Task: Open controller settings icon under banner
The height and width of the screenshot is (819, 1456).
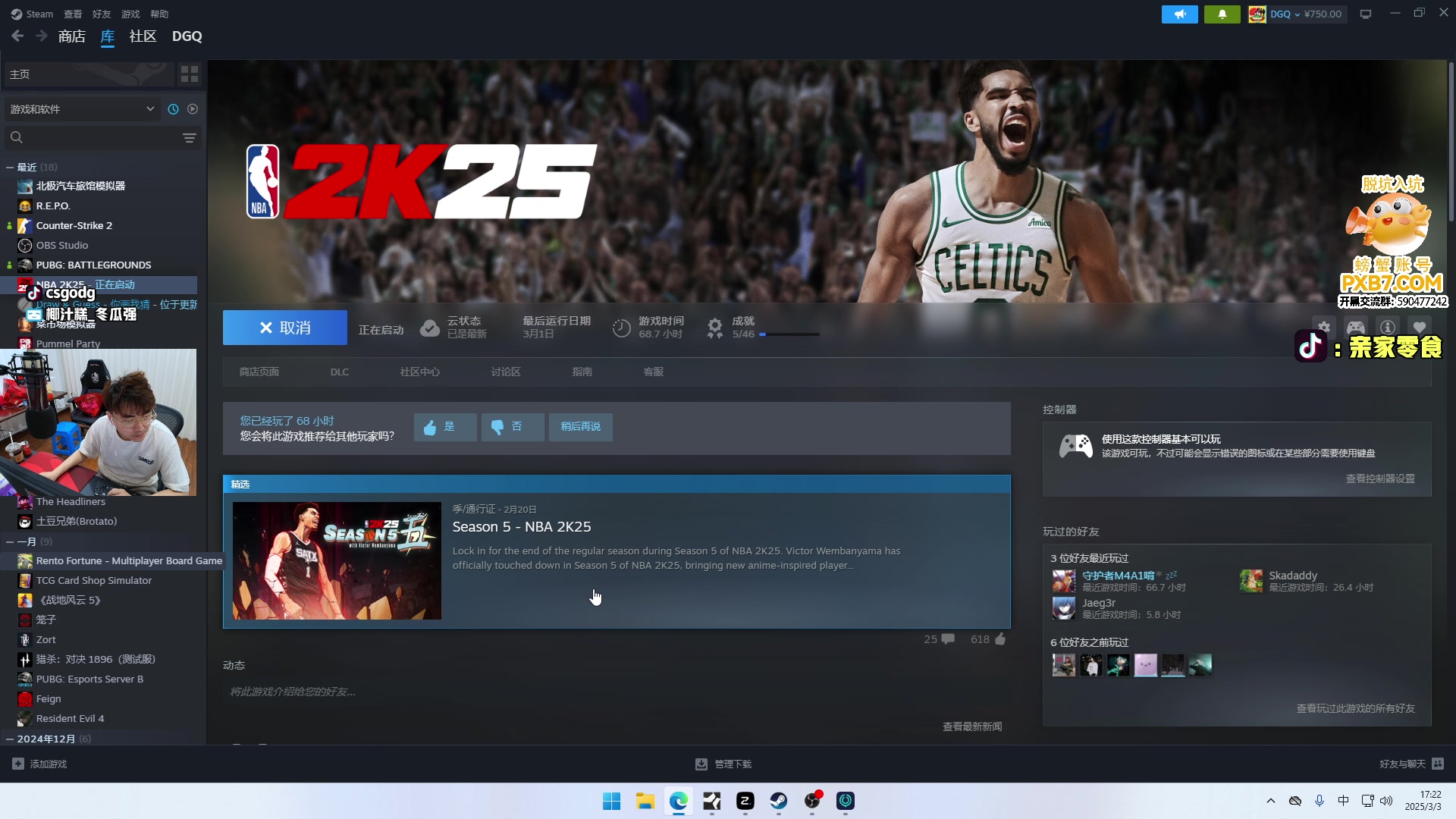Action: [x=1356, y=328]
